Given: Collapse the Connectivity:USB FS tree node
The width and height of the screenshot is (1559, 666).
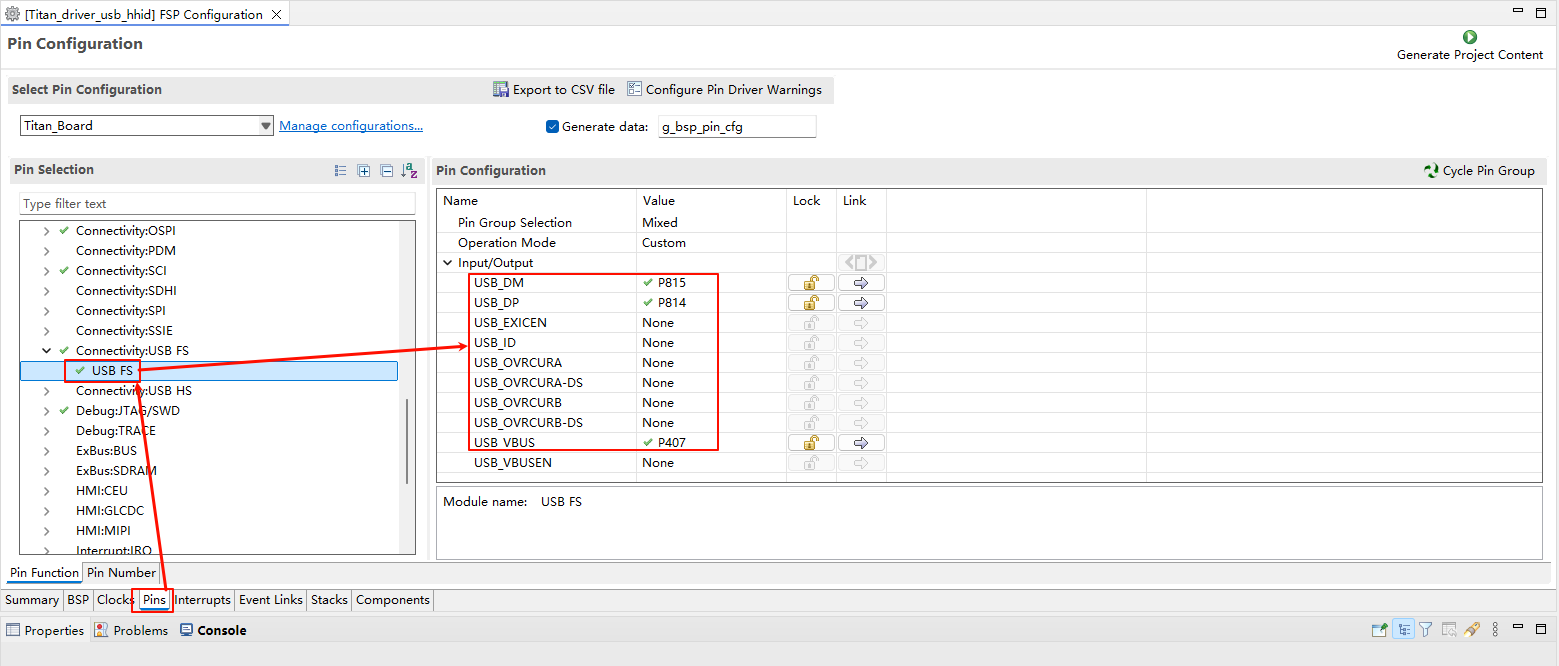Looking at the screenshot, I should coord(46,351).
